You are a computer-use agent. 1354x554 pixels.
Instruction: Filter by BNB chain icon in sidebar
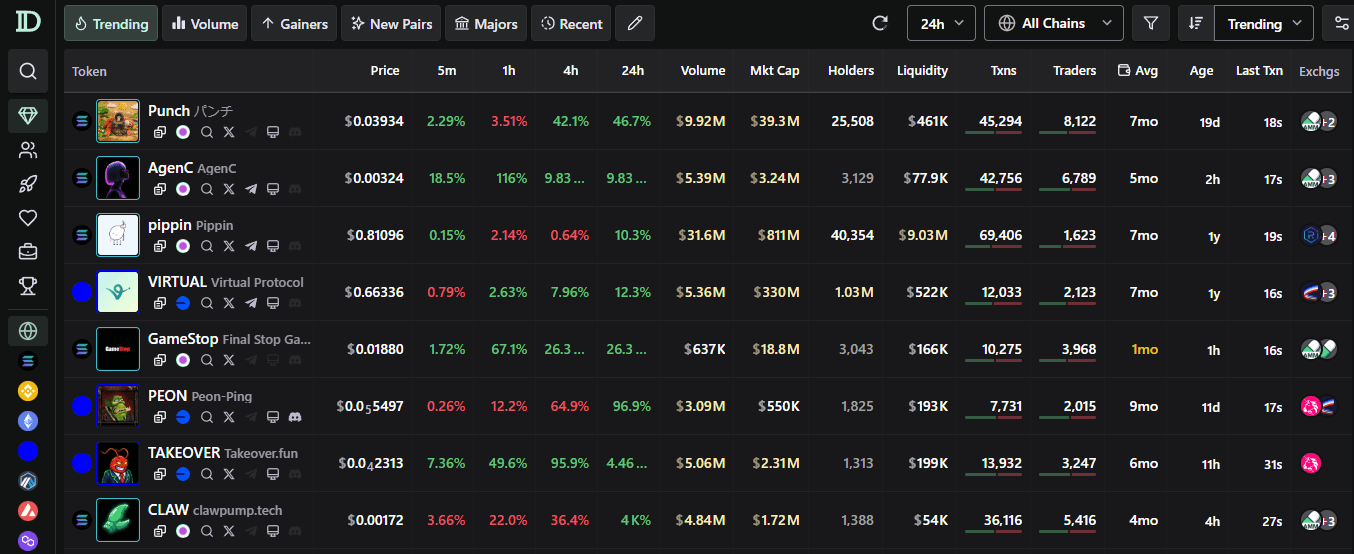point(28,391)
